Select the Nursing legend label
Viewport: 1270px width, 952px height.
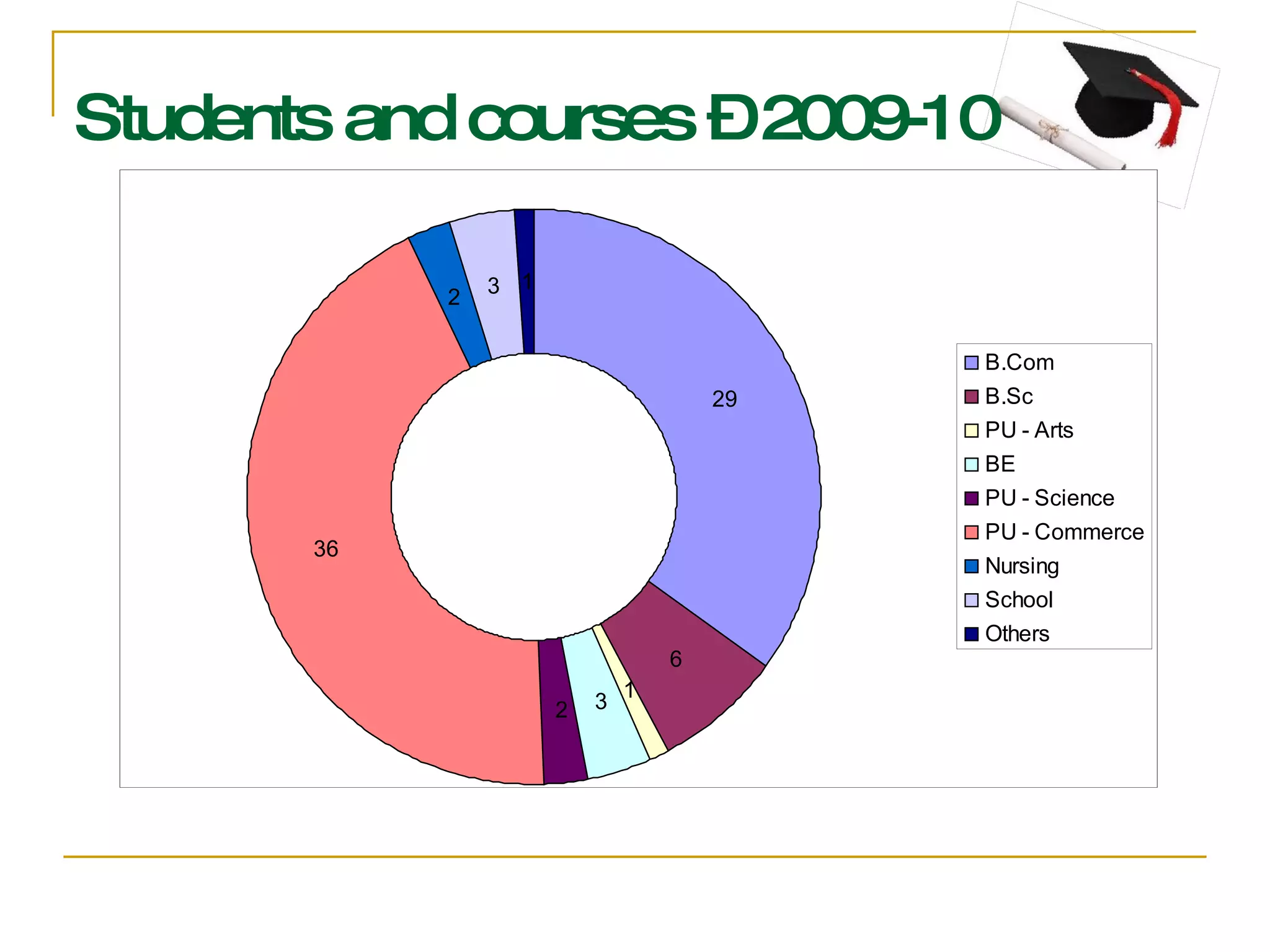1022,566
